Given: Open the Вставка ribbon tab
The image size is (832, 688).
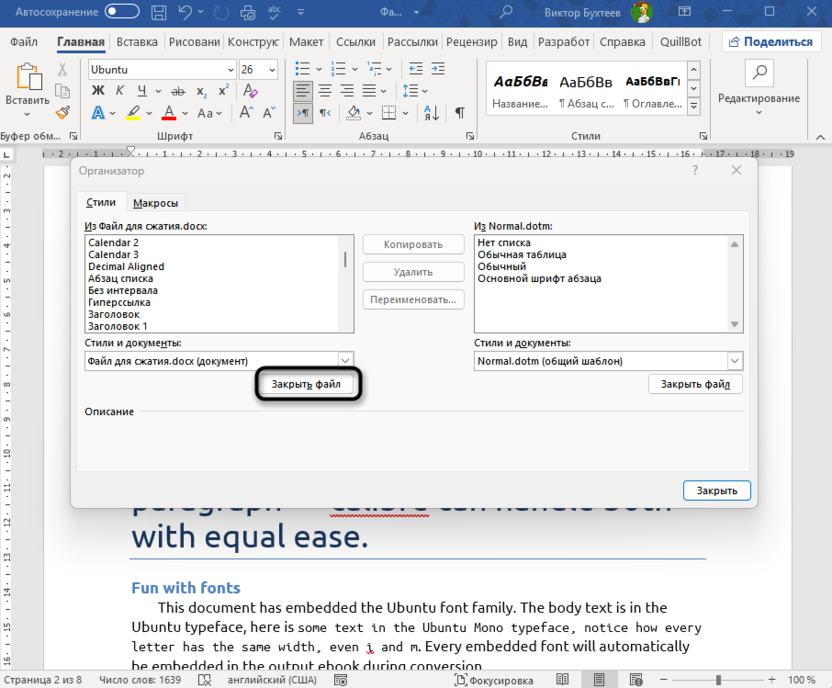Looking at the screenshot, I should pyautogui.click(x=137, y=42).
